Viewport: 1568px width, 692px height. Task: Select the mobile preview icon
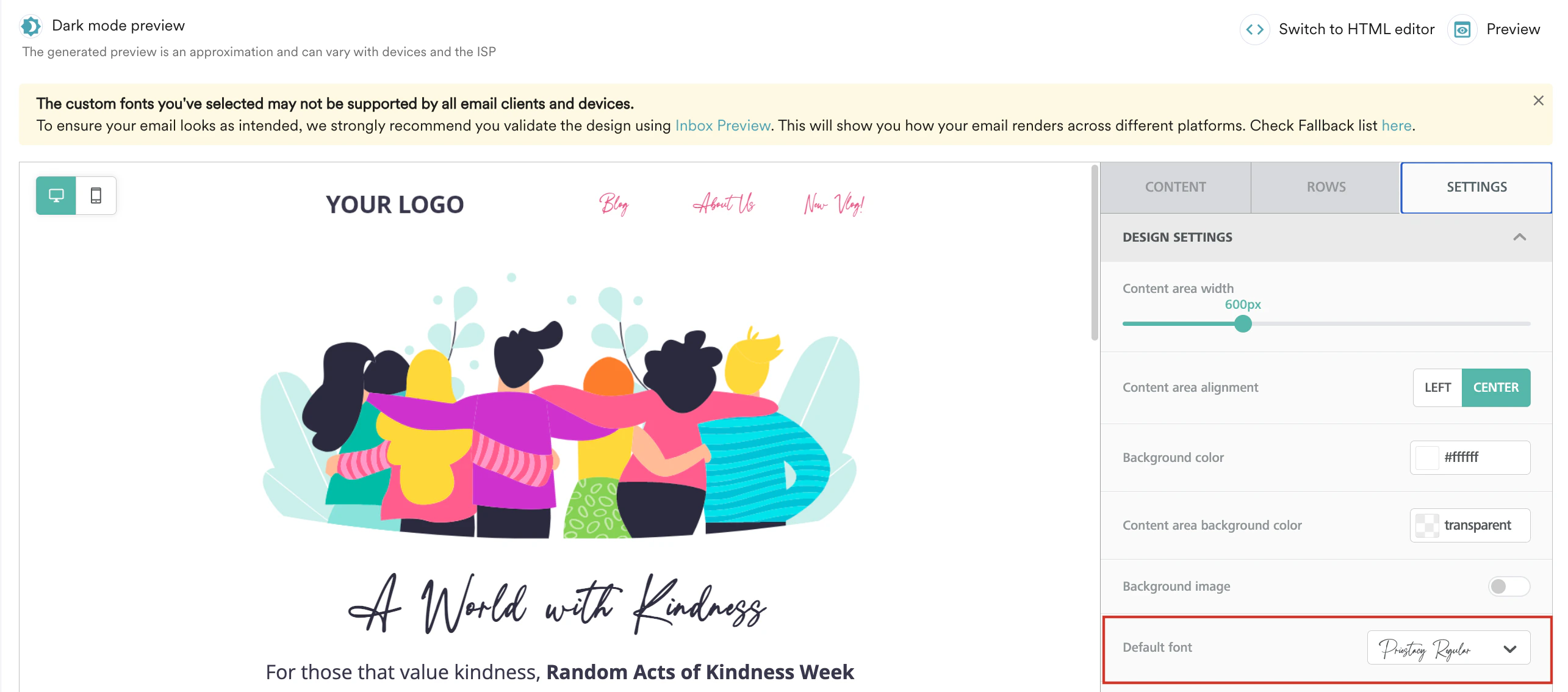pos(96,195)
